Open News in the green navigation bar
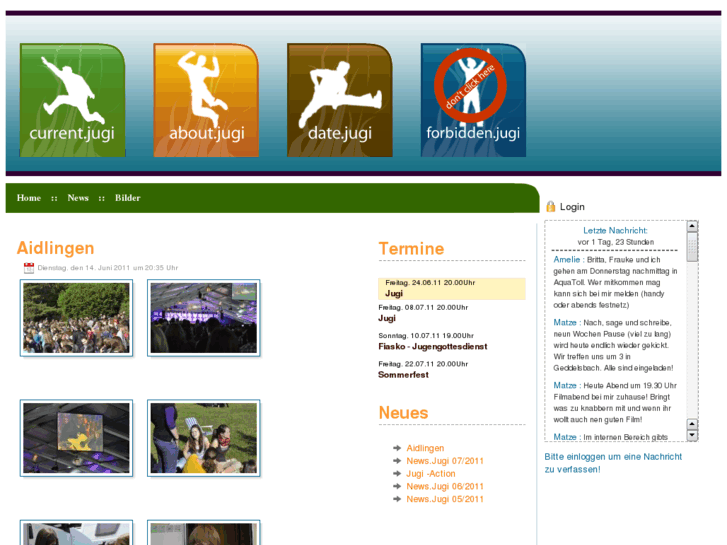This screenshot has height=545, width=727. click(x=78, y=198)
